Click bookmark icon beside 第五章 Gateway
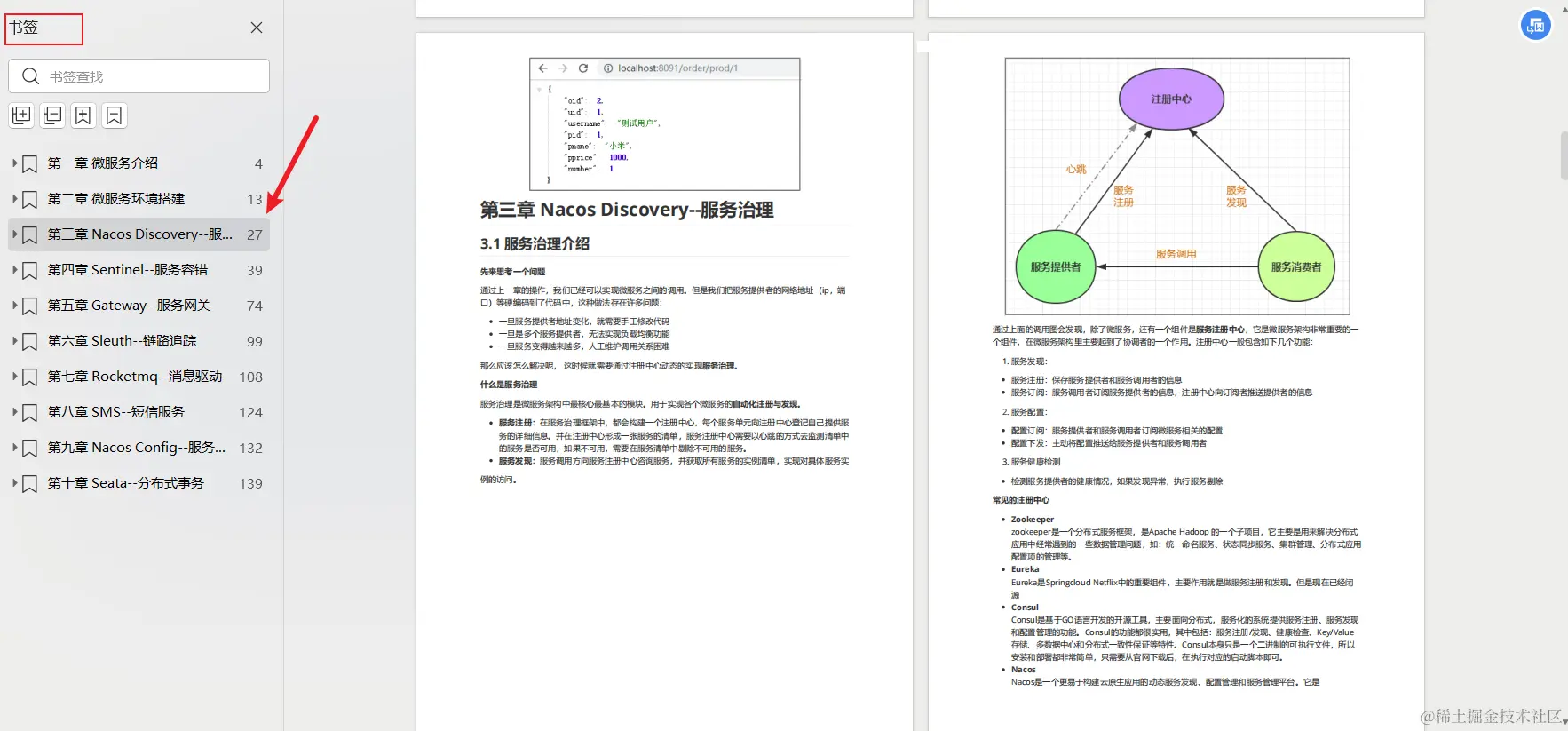 click(30, 306)
